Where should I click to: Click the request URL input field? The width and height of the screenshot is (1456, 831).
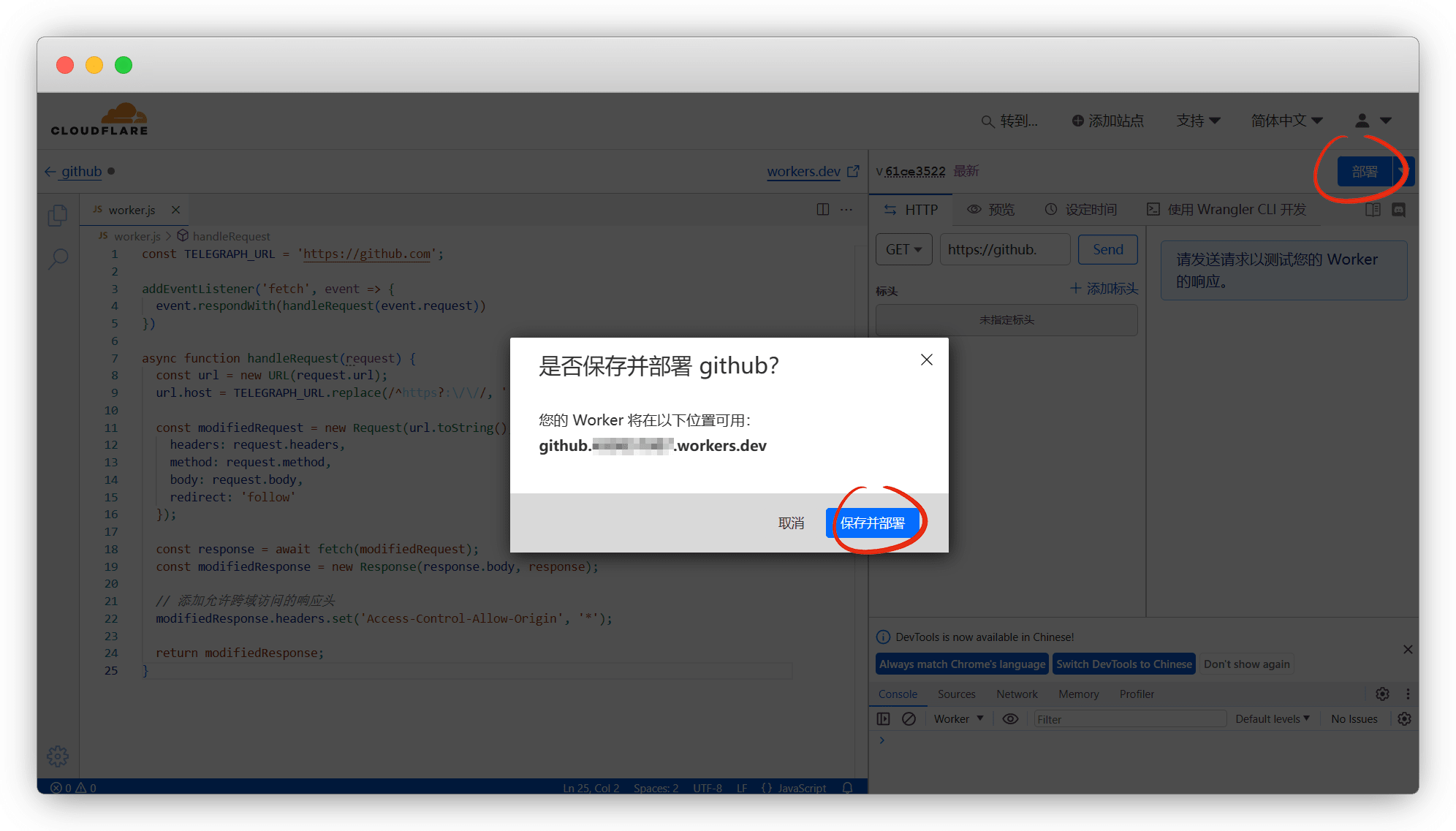pyautogui.click(x=1004, y=250)
